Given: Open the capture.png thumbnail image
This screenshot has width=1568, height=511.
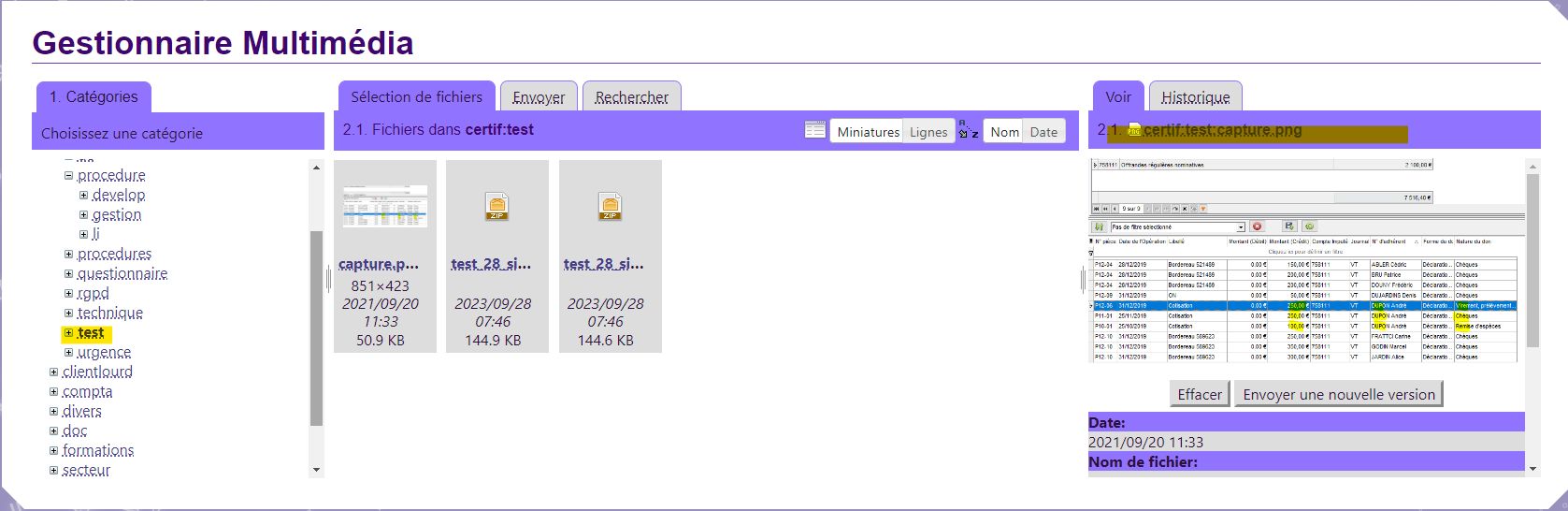Looking at the screenshot, I should coord(384,206).
